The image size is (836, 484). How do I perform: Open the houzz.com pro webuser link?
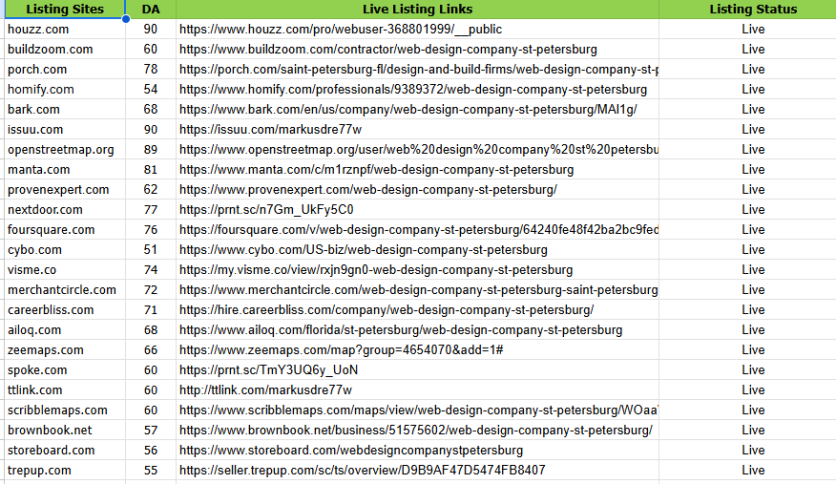point(340,29)
